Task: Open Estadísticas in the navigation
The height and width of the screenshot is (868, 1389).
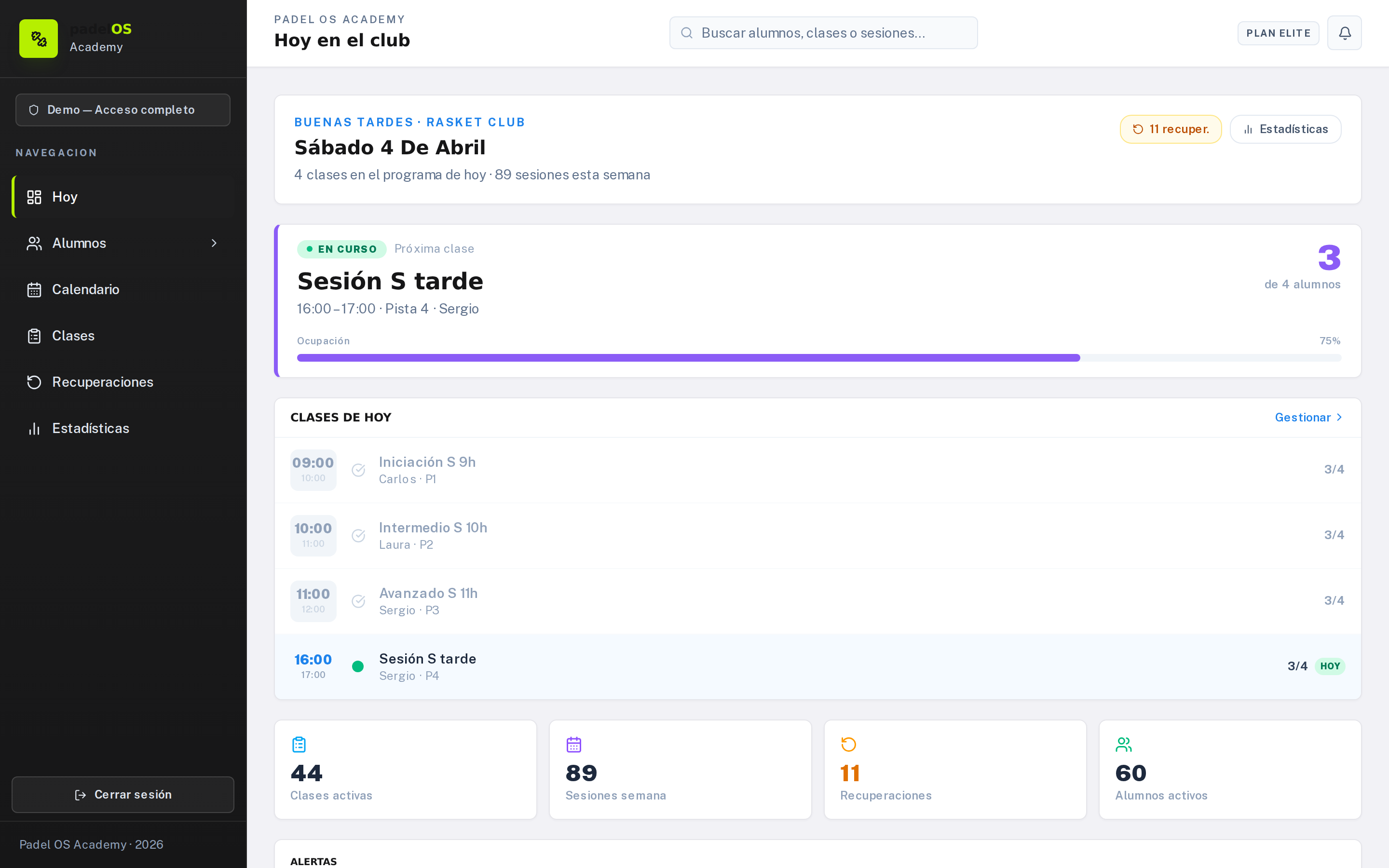Action: point(123,428)
